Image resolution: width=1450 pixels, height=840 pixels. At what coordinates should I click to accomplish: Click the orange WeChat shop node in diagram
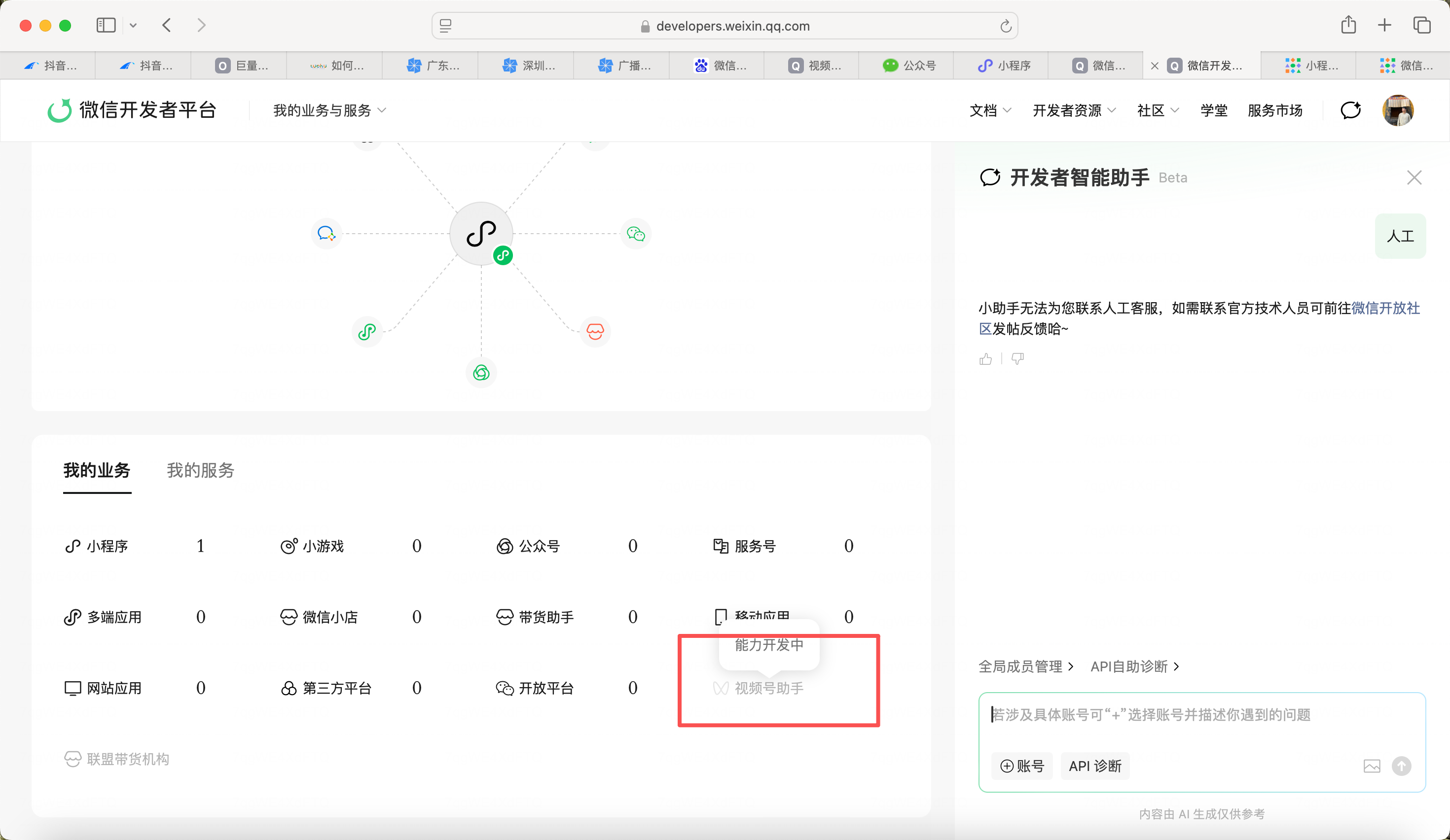coord(595,331)
